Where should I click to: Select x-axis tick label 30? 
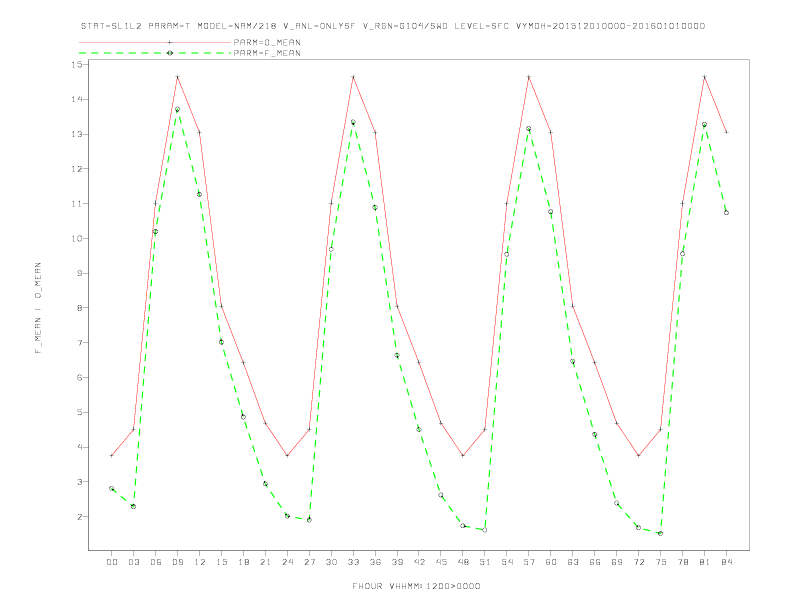(x=331, y=562)
